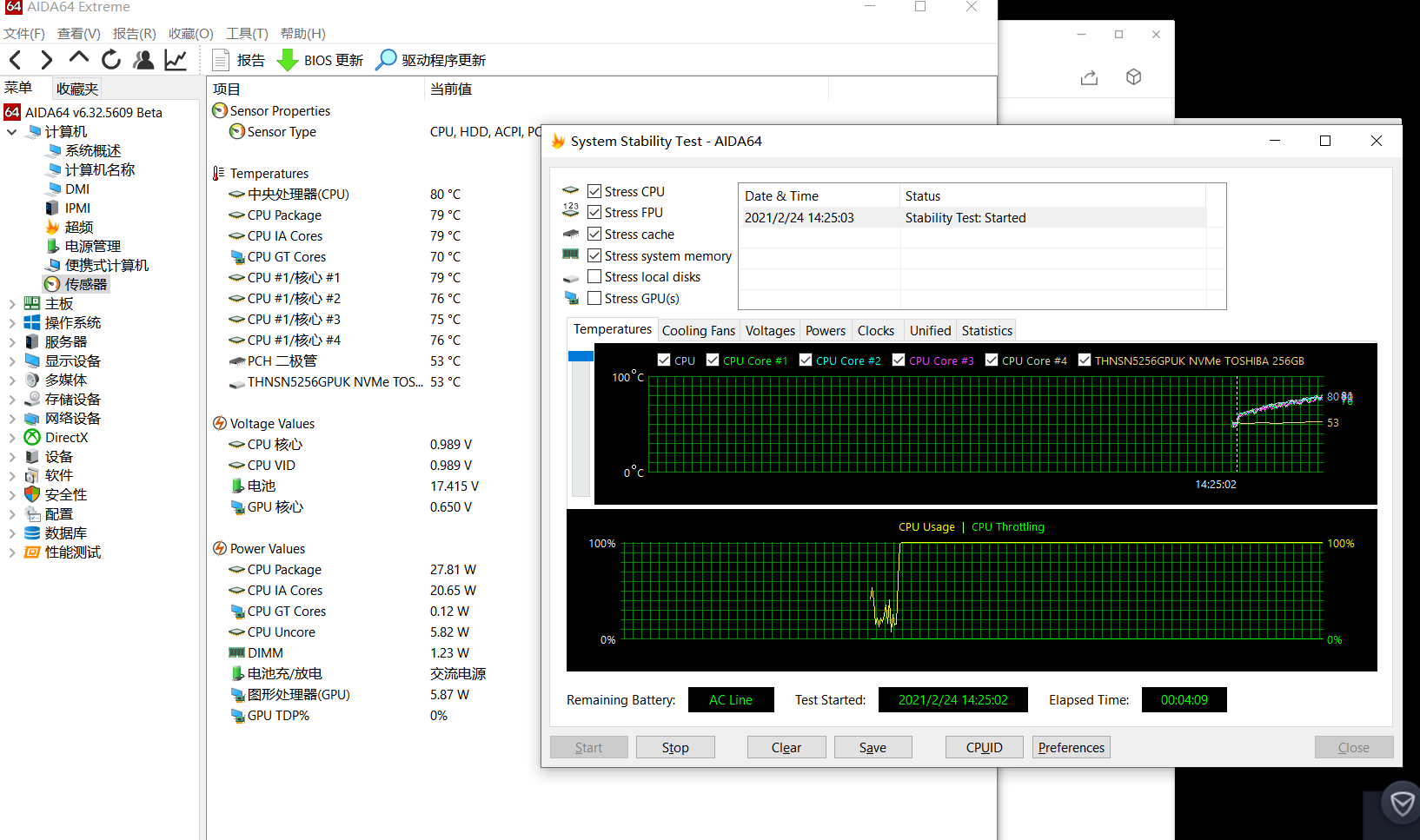
Task: Toggle the Stress system memory checkbox
Action: point(594,255)
